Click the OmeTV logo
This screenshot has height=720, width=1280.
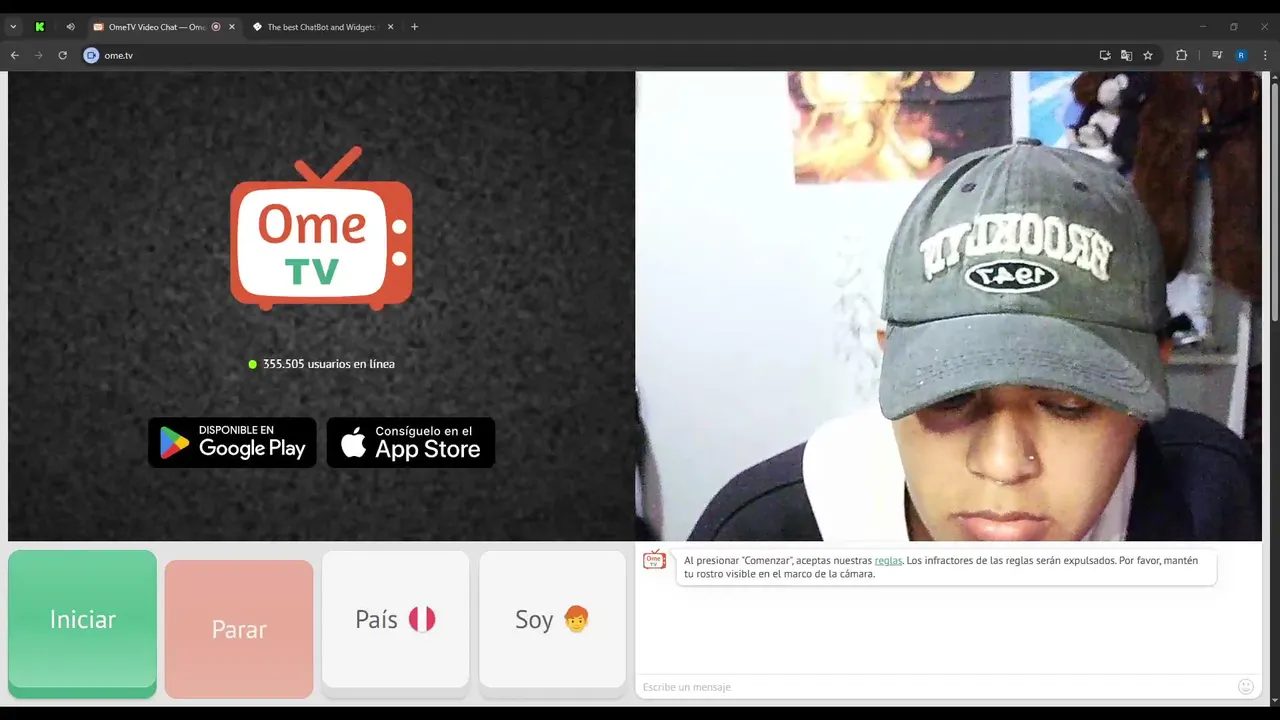(321, 229)
